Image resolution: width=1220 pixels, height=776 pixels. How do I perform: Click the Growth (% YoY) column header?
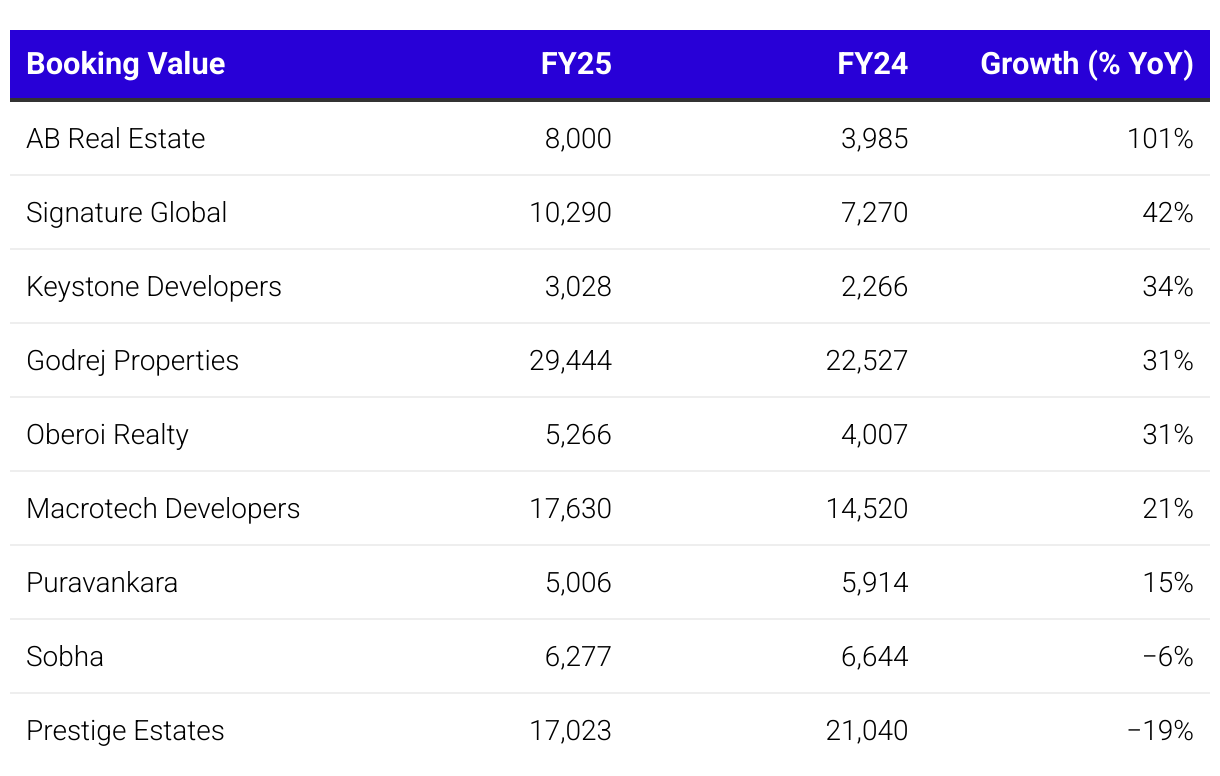1086,64
